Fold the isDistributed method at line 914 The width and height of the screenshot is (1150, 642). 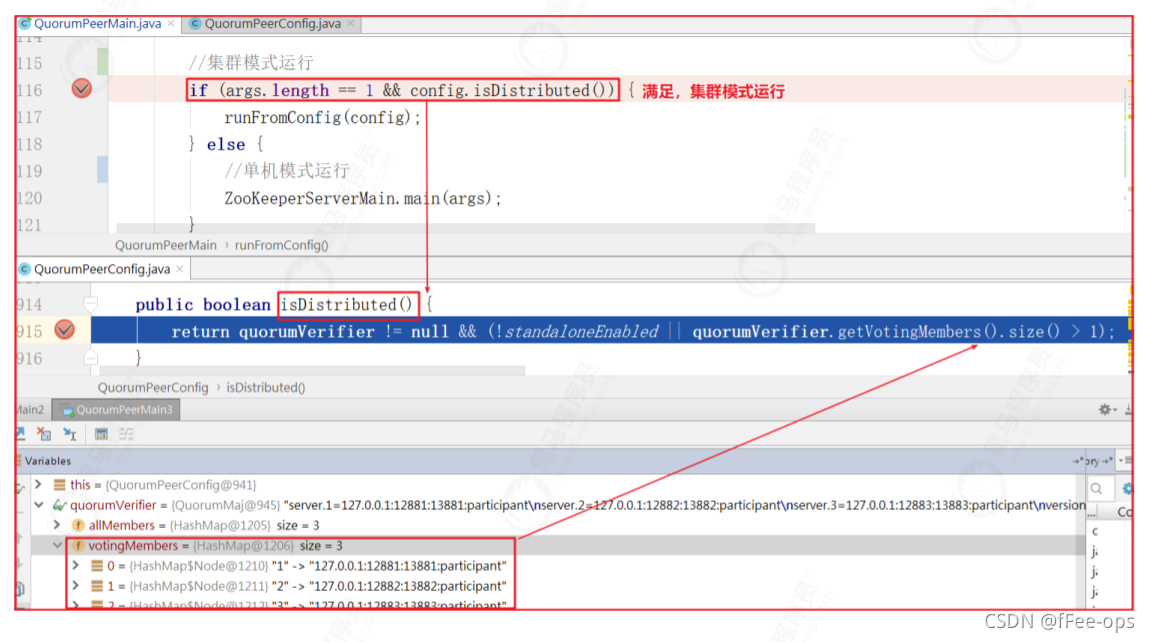pos(90,303)
